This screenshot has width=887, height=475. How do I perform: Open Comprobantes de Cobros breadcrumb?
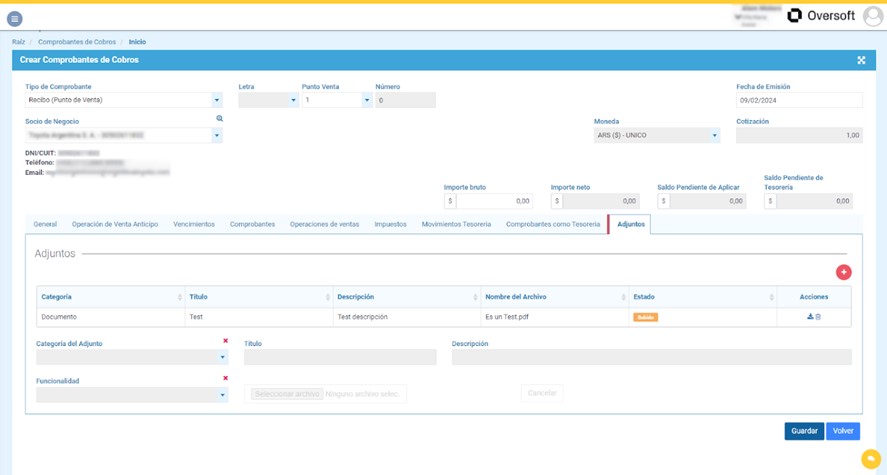(x=77, y=42)
